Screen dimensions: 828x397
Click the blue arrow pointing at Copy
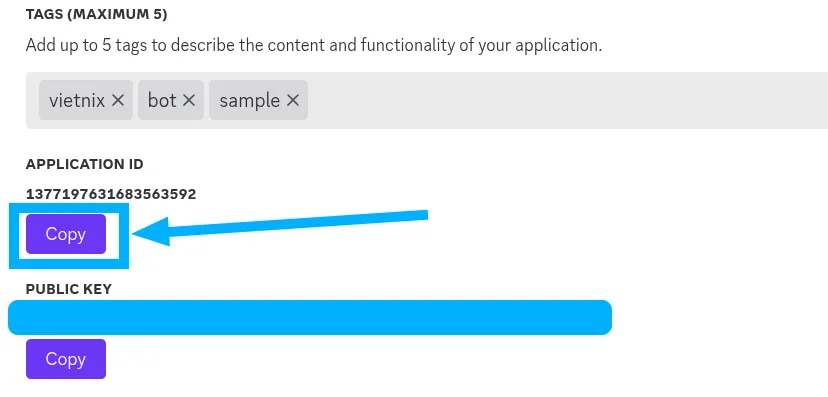pyautogui.click(x=280, y=227)
